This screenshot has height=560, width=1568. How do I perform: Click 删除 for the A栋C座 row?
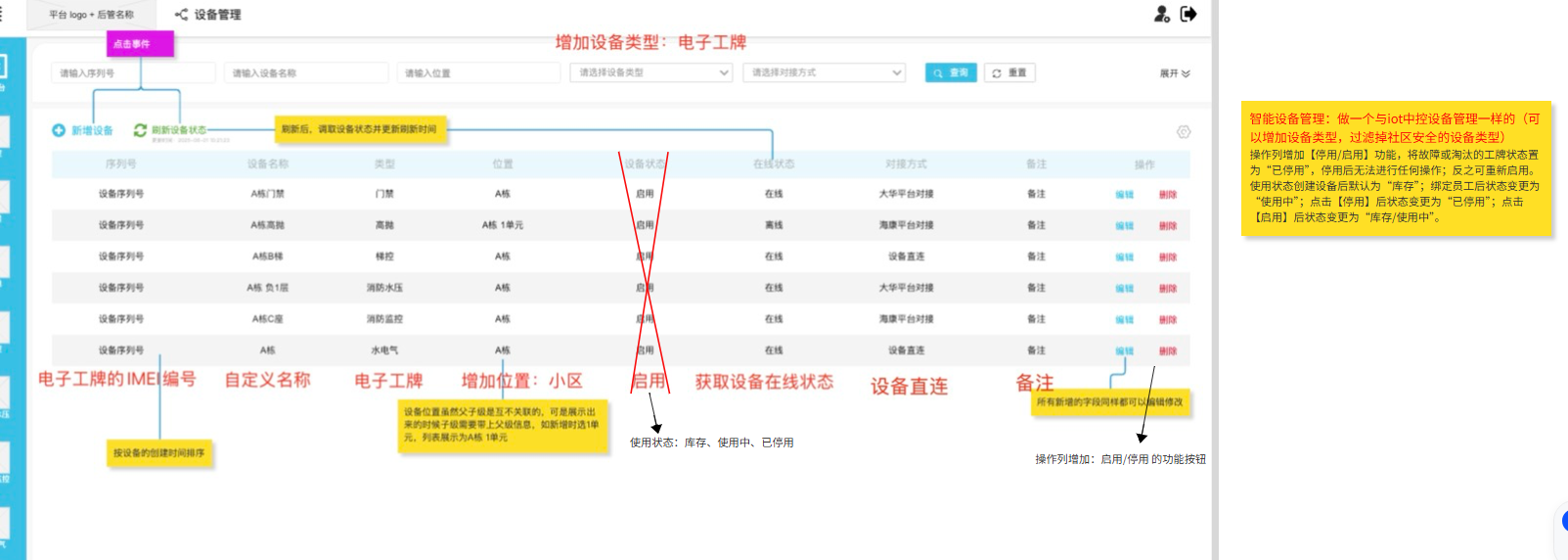tap(1168, 320)
